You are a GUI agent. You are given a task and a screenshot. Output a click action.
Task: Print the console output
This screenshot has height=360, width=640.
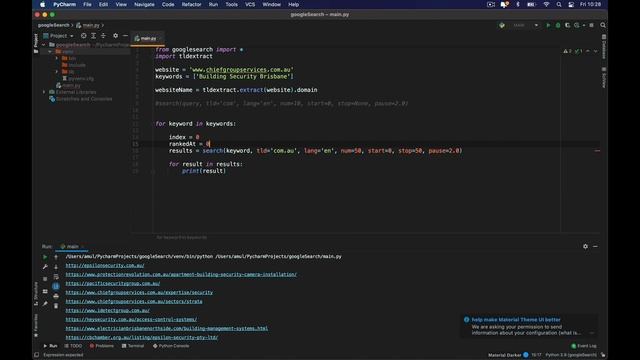tap(56, 296)
